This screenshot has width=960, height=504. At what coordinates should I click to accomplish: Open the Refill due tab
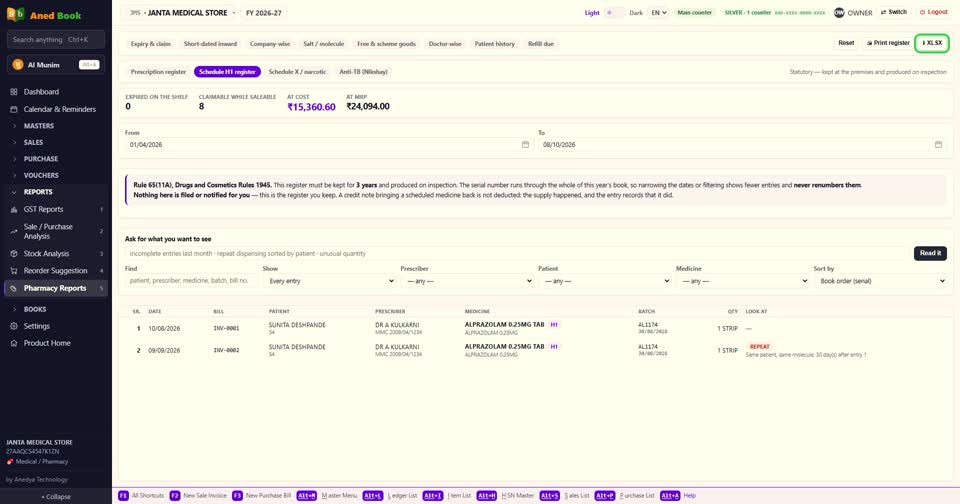[x=541, y=44]
